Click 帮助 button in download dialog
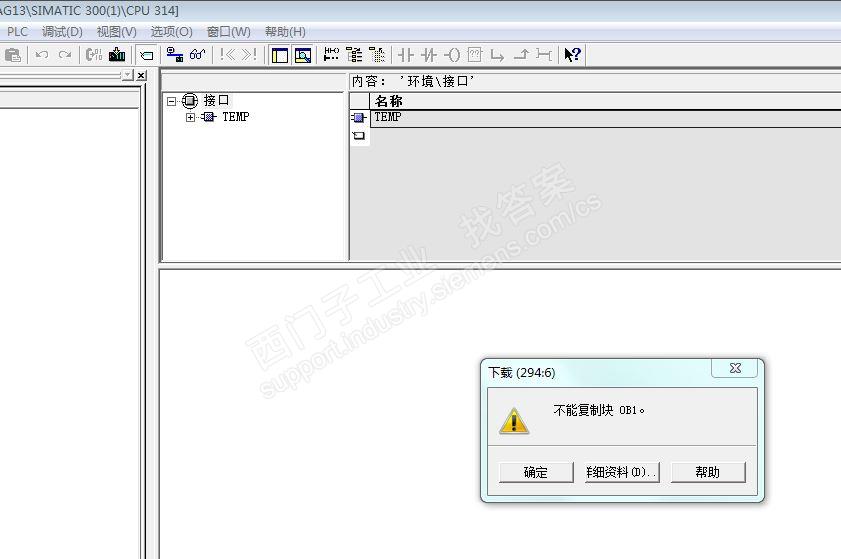Image resolution: width=841 pixels, height=559 pixels. 708,472
